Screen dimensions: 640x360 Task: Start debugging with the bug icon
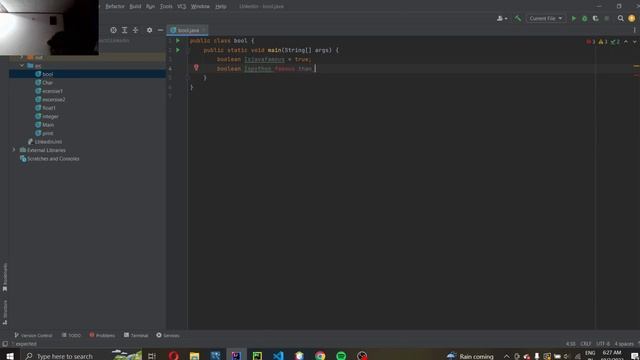coord(584,18)
